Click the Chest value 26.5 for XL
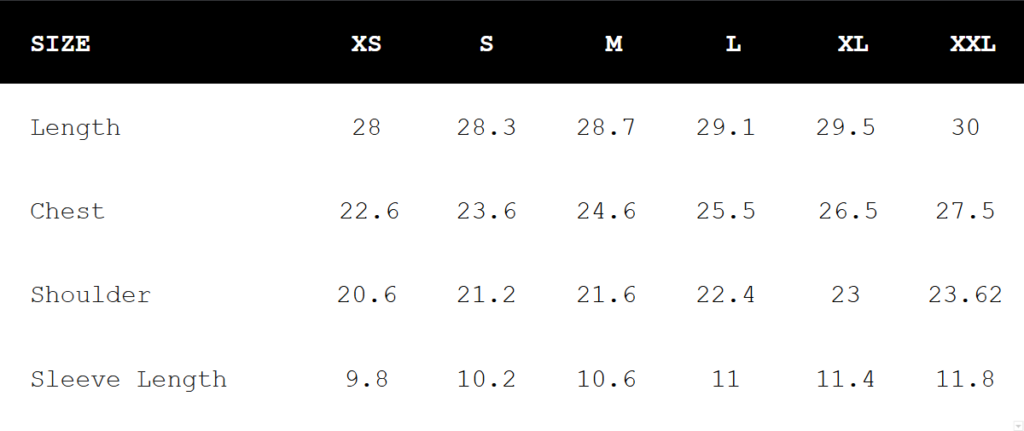Screen dimensions: 1024x431 [x=846, y=212]
